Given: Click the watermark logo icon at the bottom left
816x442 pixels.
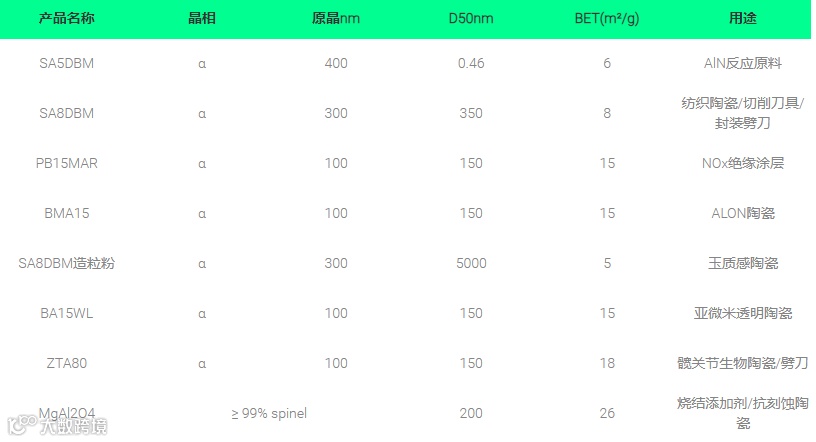Looking at the screenshot, I should [x=22, y=425].
